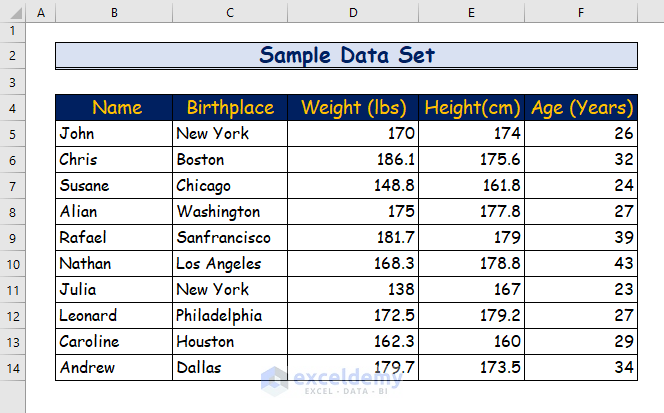Screen dimensions: 664x413
Task: Select the cell with age 43
Action: 581,264
